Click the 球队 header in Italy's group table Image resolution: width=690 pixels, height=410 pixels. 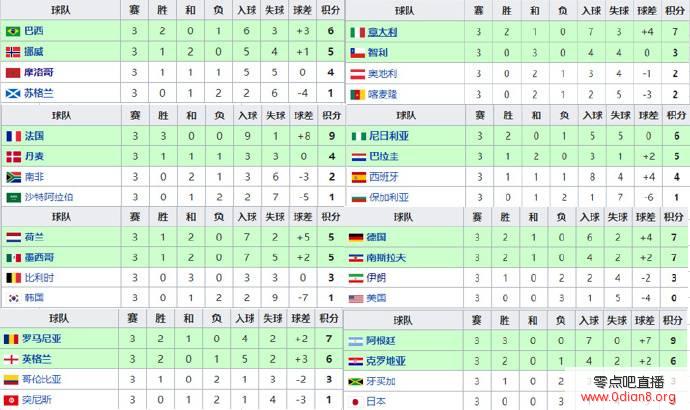click(404, 11)
